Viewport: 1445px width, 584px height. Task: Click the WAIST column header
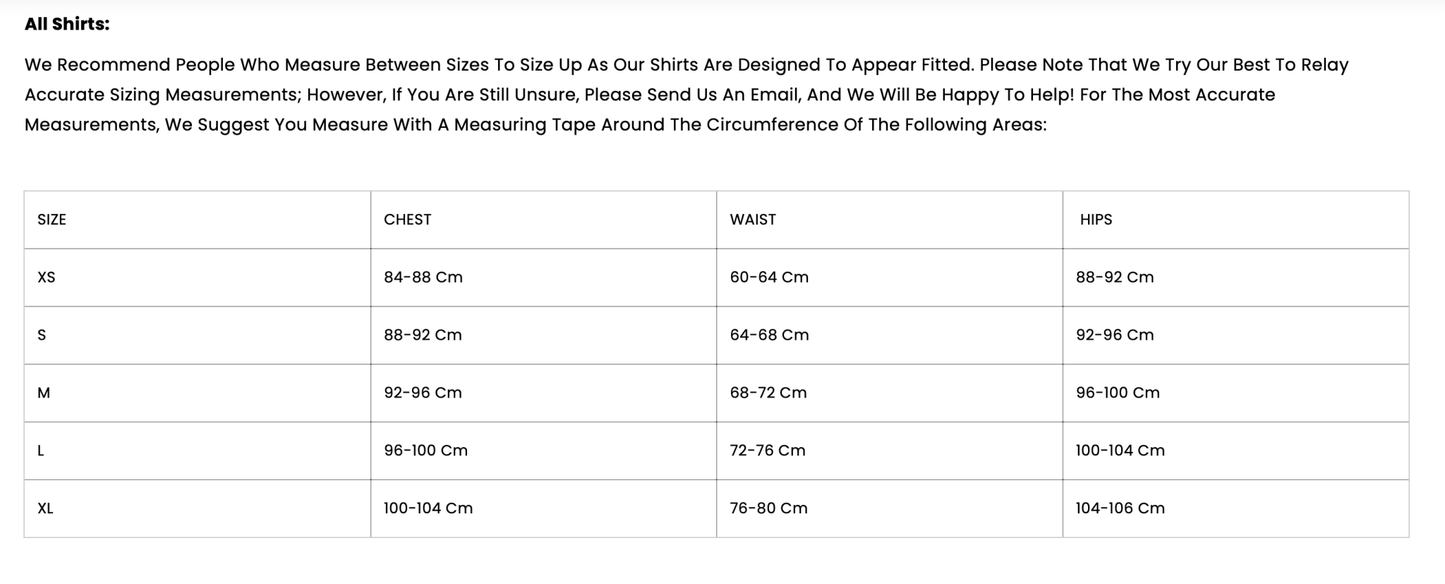[753, 220]
